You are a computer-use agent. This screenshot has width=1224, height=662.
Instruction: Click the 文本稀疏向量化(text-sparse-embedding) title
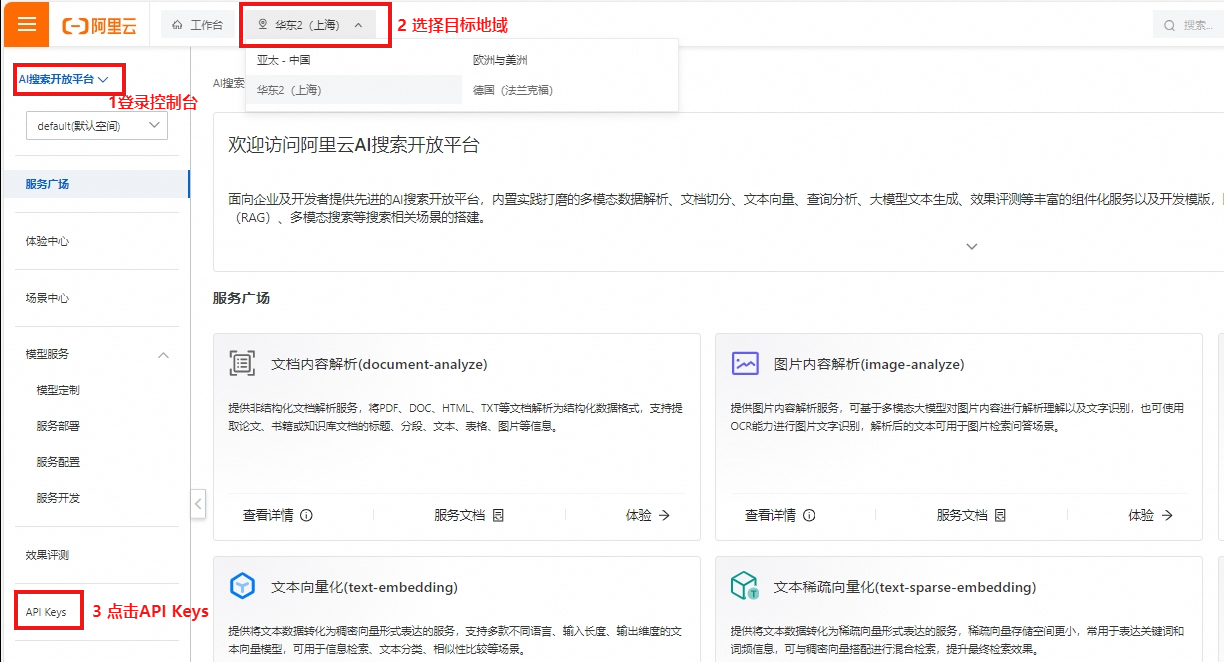coord(905,587)
